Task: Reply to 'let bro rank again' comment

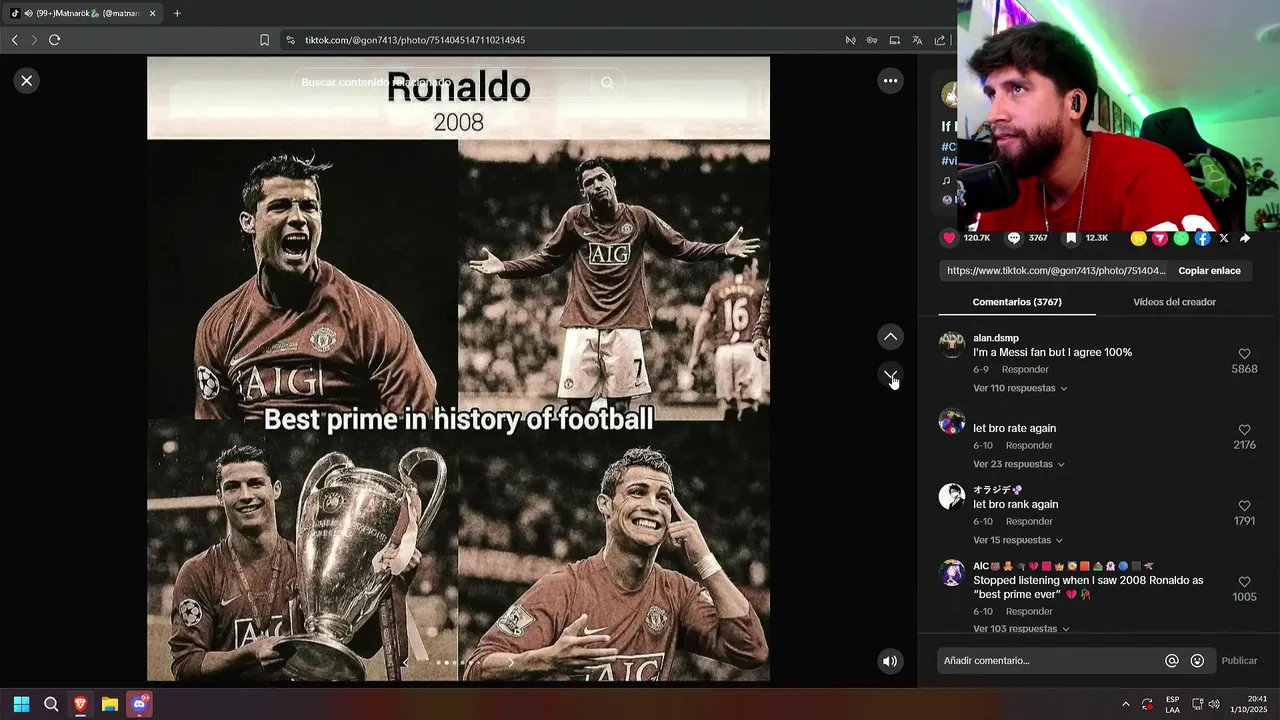Action: (1029, 522)
